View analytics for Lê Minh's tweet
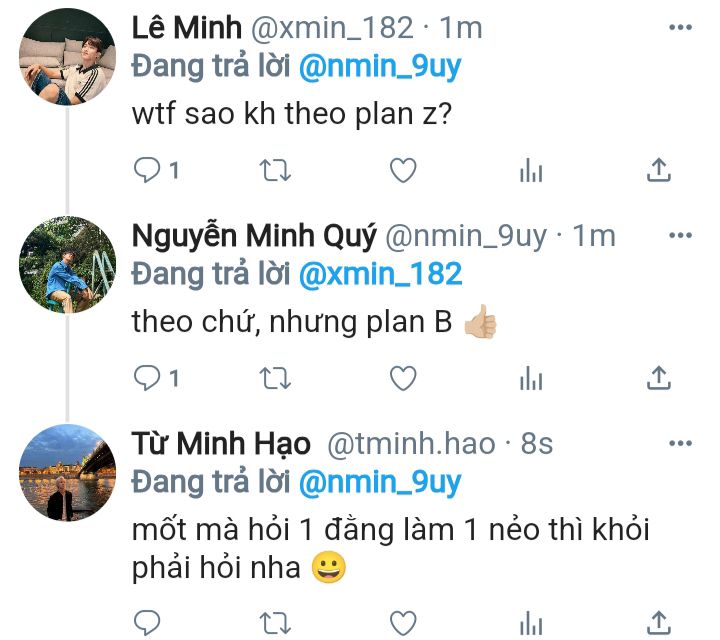The height and width of the screenshot is (640, 720). [531, 171]
